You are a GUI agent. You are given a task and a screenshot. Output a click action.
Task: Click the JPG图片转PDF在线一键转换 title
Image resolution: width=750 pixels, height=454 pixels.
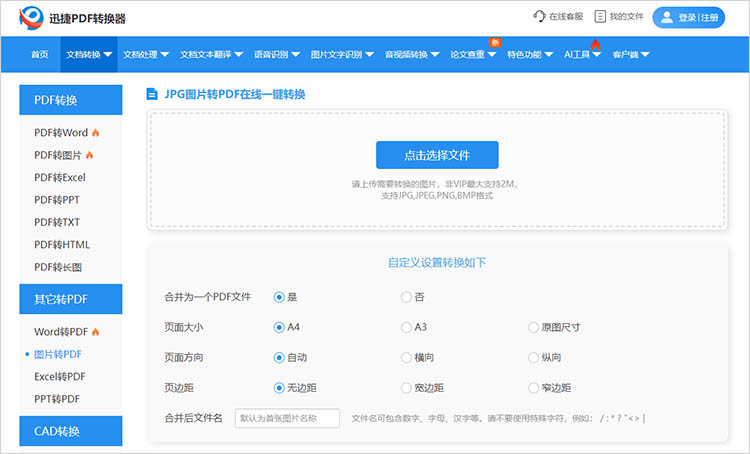pyautogui.click(x=235, y=94)
